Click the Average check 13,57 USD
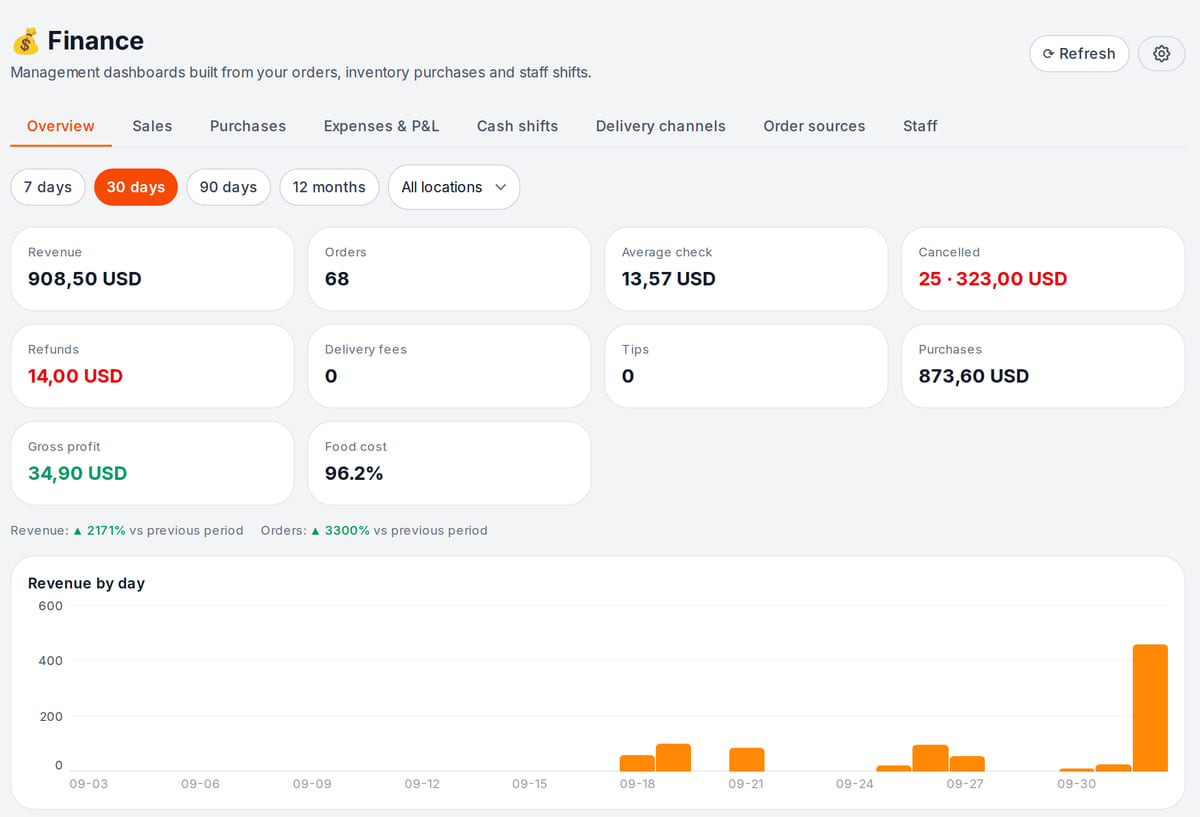Viewport: 1200px width, 817px height. [669, 279]
